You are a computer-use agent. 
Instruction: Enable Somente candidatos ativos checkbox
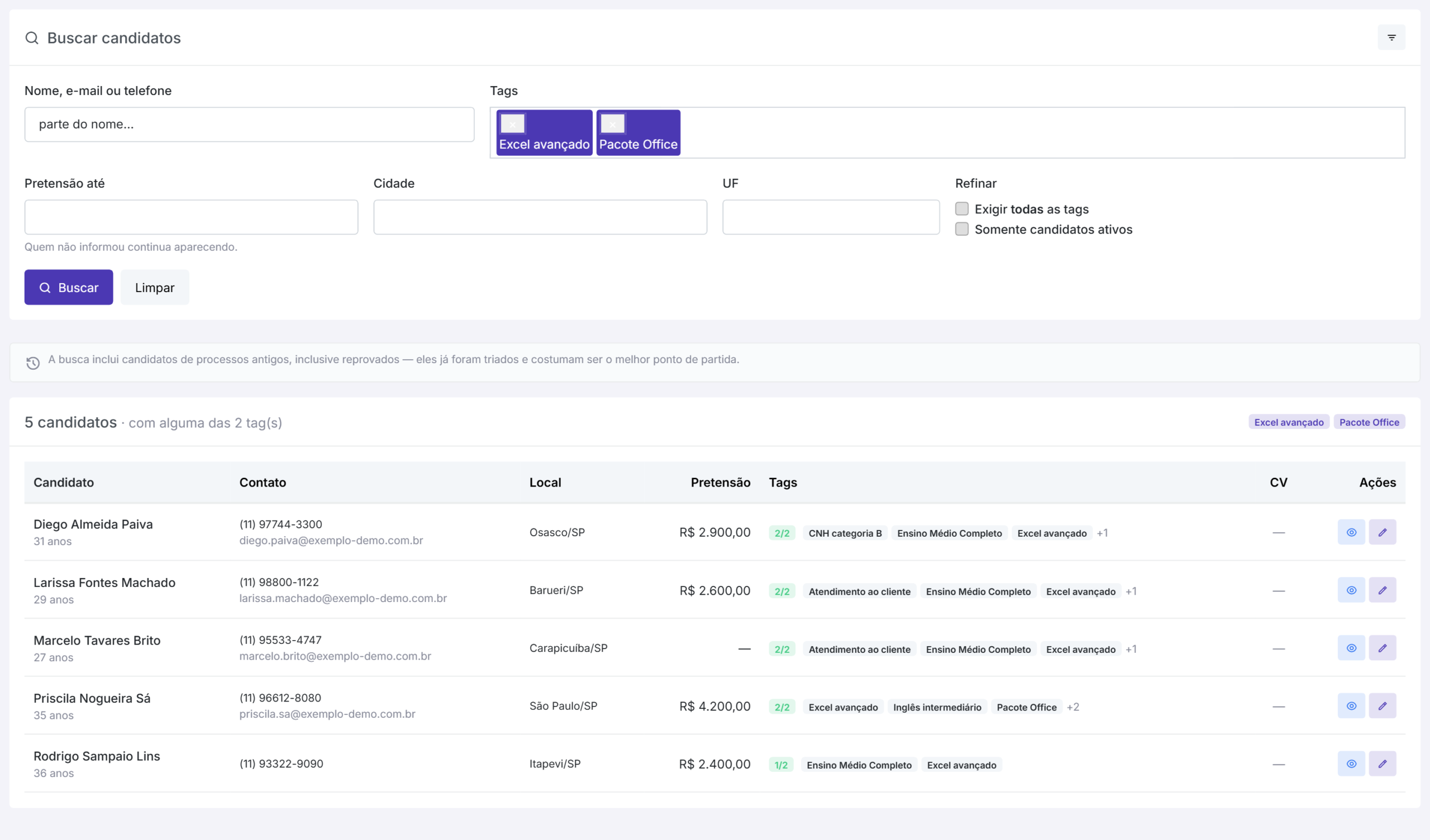(x=962, y=230)
